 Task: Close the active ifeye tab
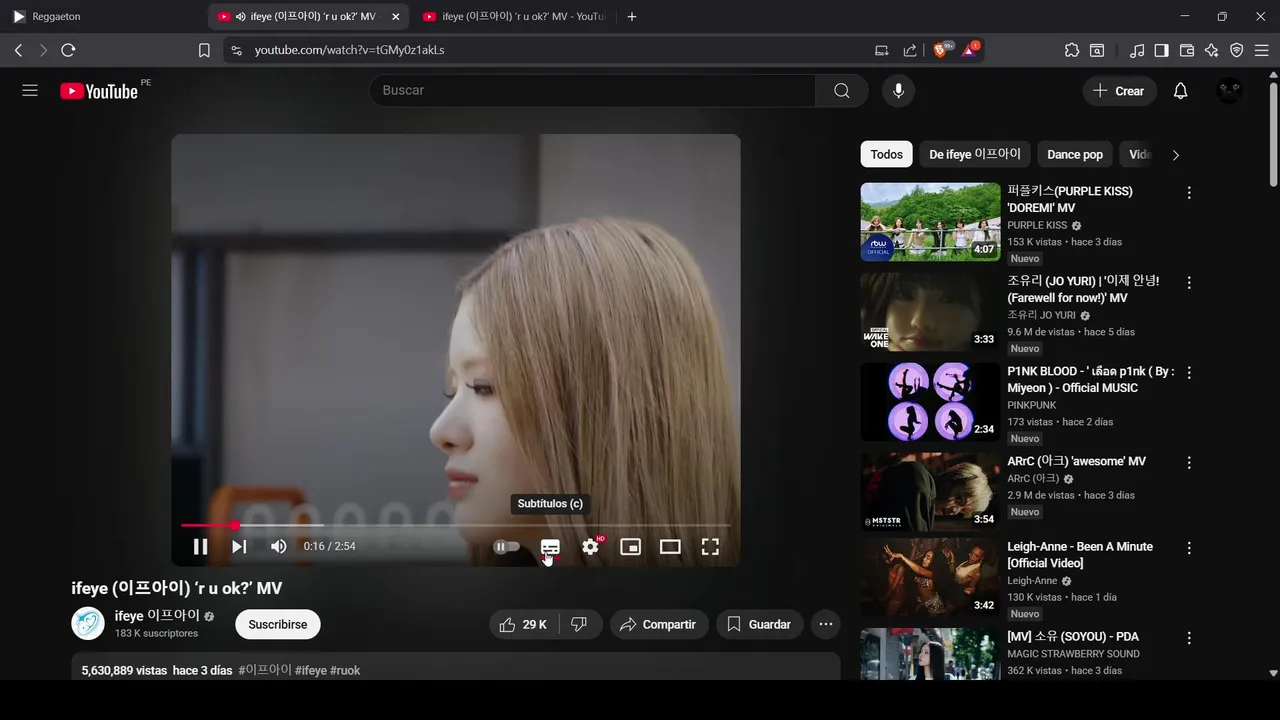[396, 17]
